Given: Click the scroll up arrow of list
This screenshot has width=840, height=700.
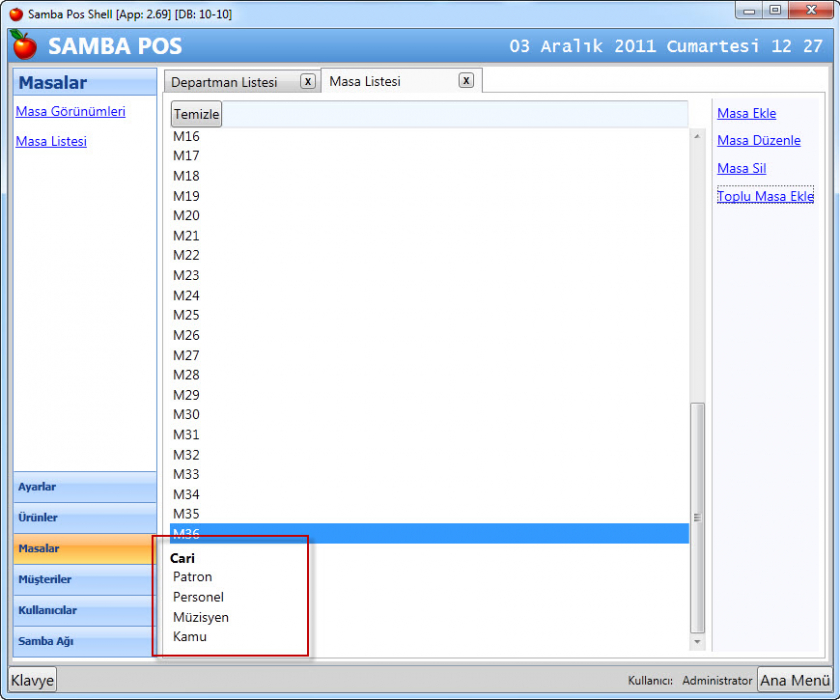Looking at the screenshot, I should 697,137.
